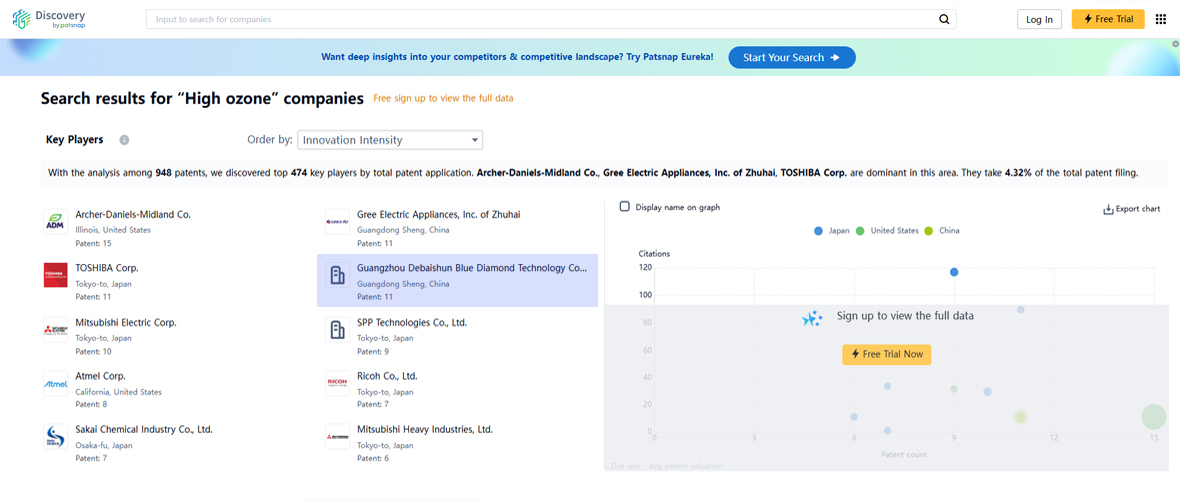This screenshot has width=1180, height=500.
Task: Click the Mitsubishi Electric Corp. logo
Action: (x=56, y=330)
